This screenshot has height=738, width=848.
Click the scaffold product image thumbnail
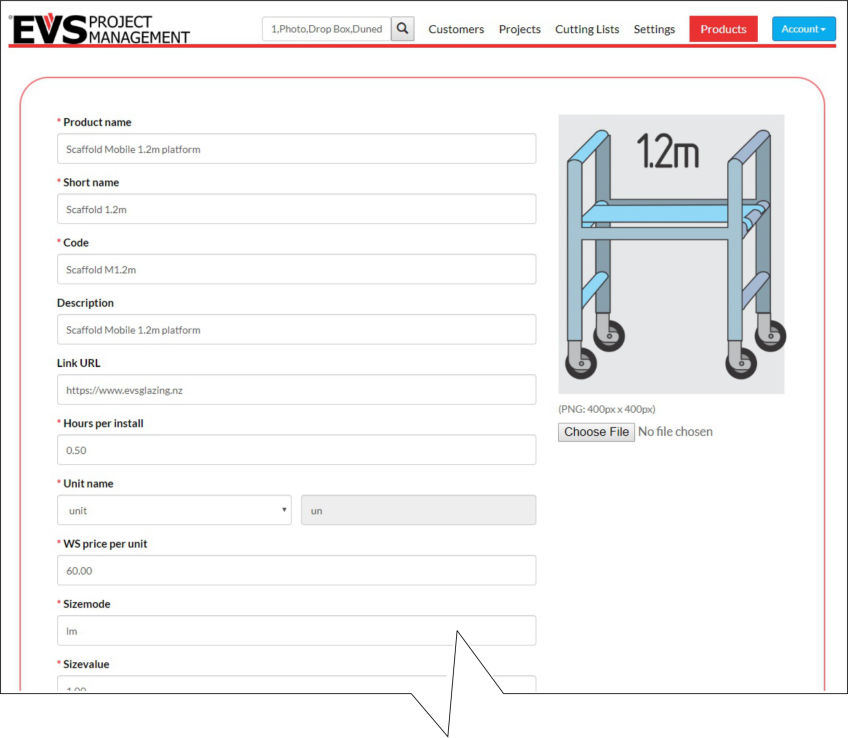[671, 254]
